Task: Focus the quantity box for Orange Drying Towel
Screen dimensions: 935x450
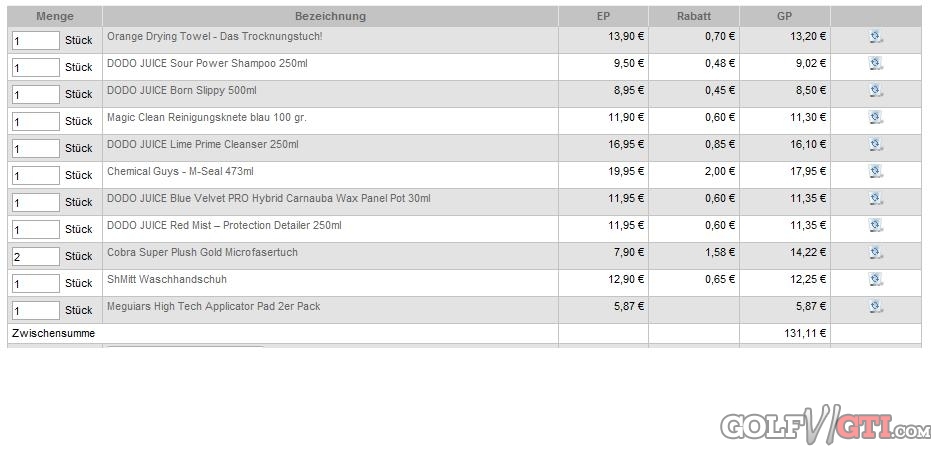Action: (x=36, y=41)
